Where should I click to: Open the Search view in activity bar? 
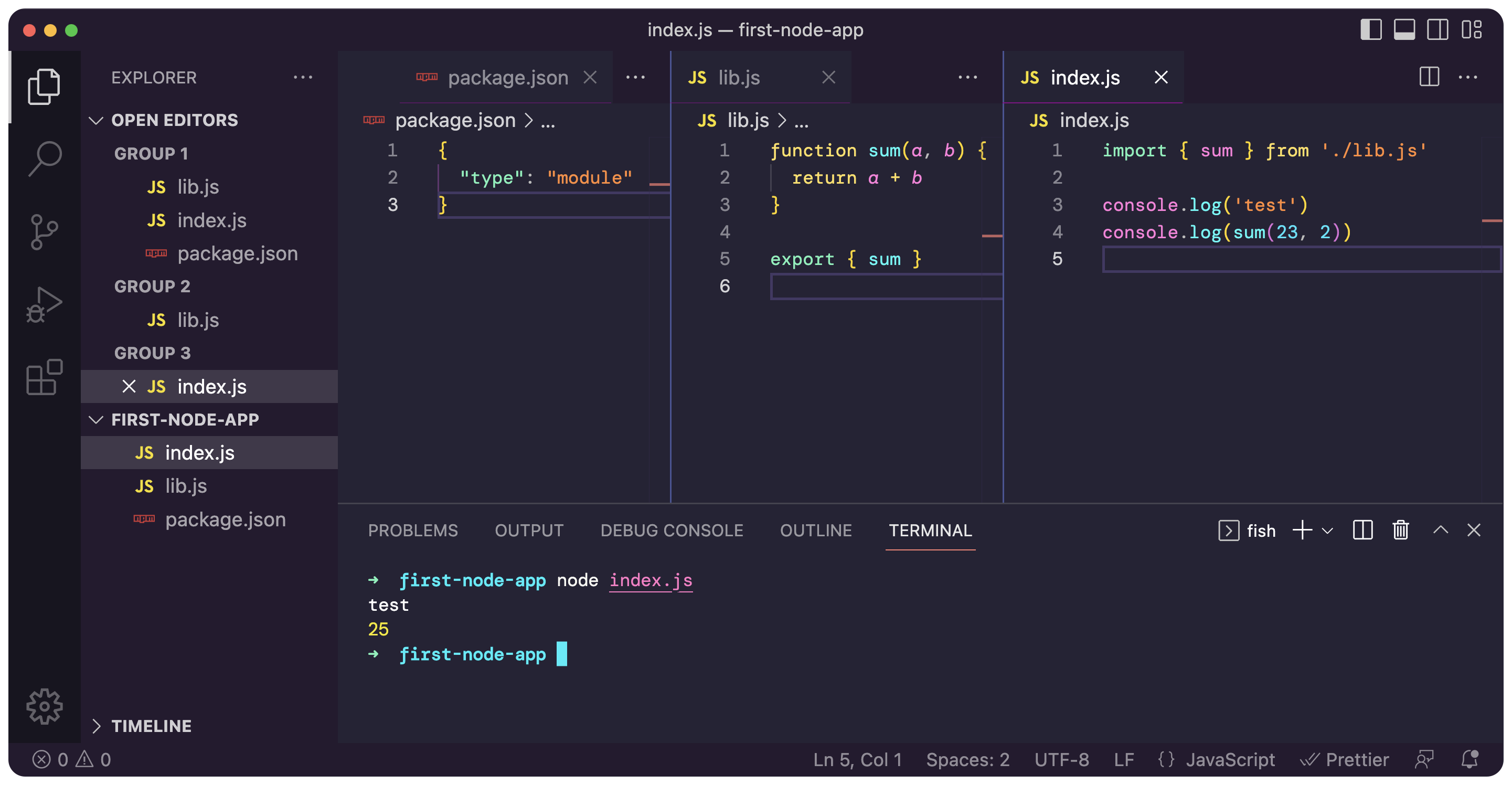45,158
